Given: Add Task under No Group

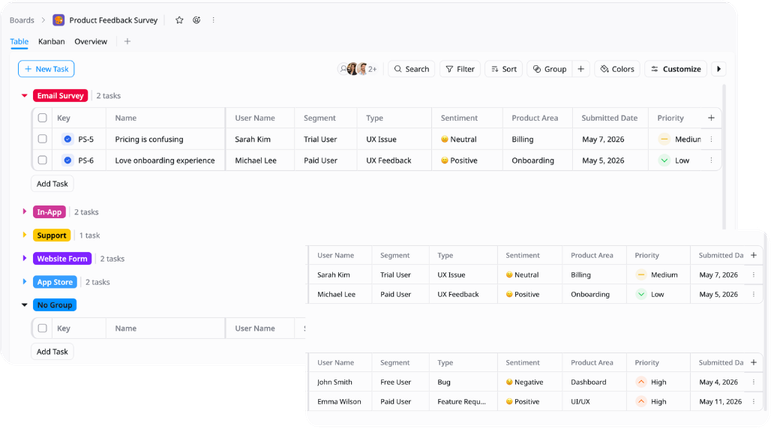Looking at the screenshot, I should click(52, 351).
